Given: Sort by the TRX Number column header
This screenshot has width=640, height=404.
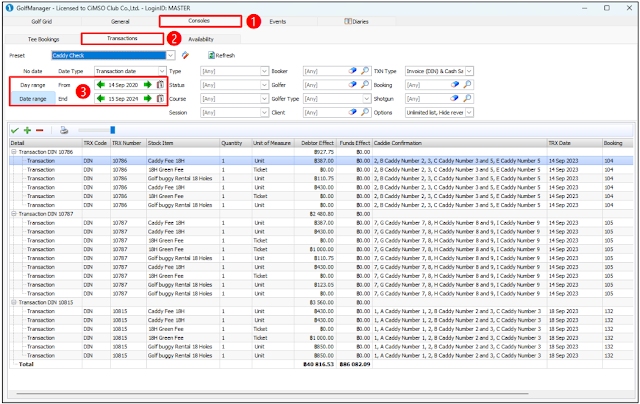Looking at the screenshot, I should click(x=129, y=143).
